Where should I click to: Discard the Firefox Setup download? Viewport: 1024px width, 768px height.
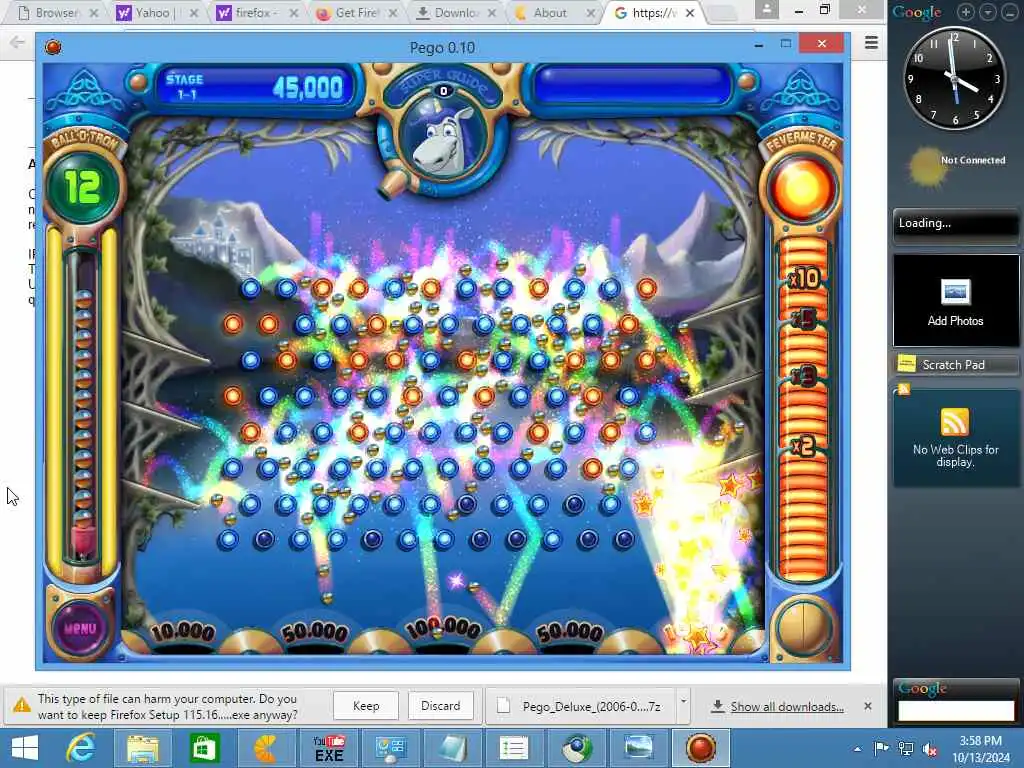tap(440, 706)
